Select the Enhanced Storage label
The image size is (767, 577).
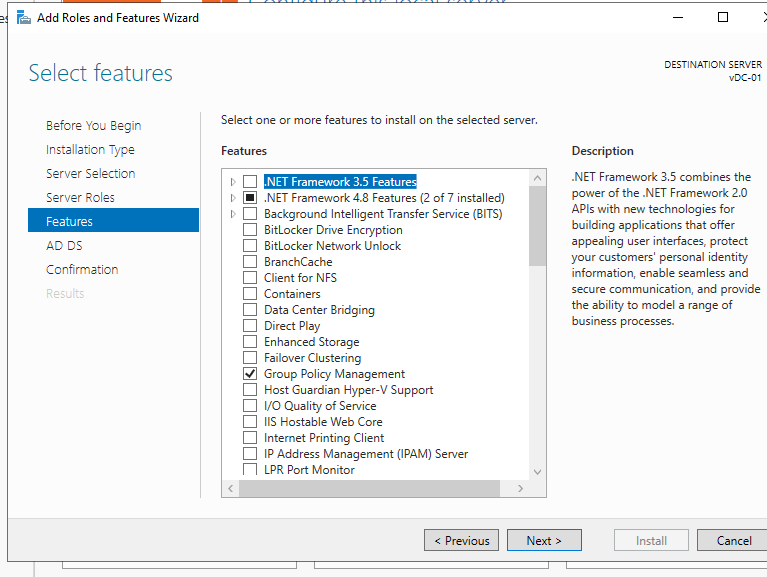pyautogui.click(x=312, y=342)
